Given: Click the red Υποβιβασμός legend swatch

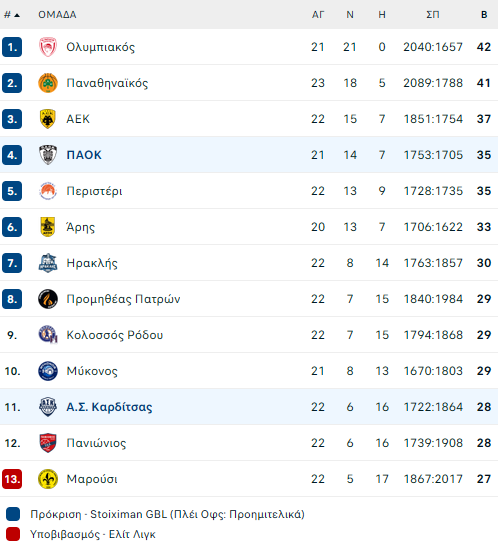Looking at the screenshot, I should coord(13,534).
